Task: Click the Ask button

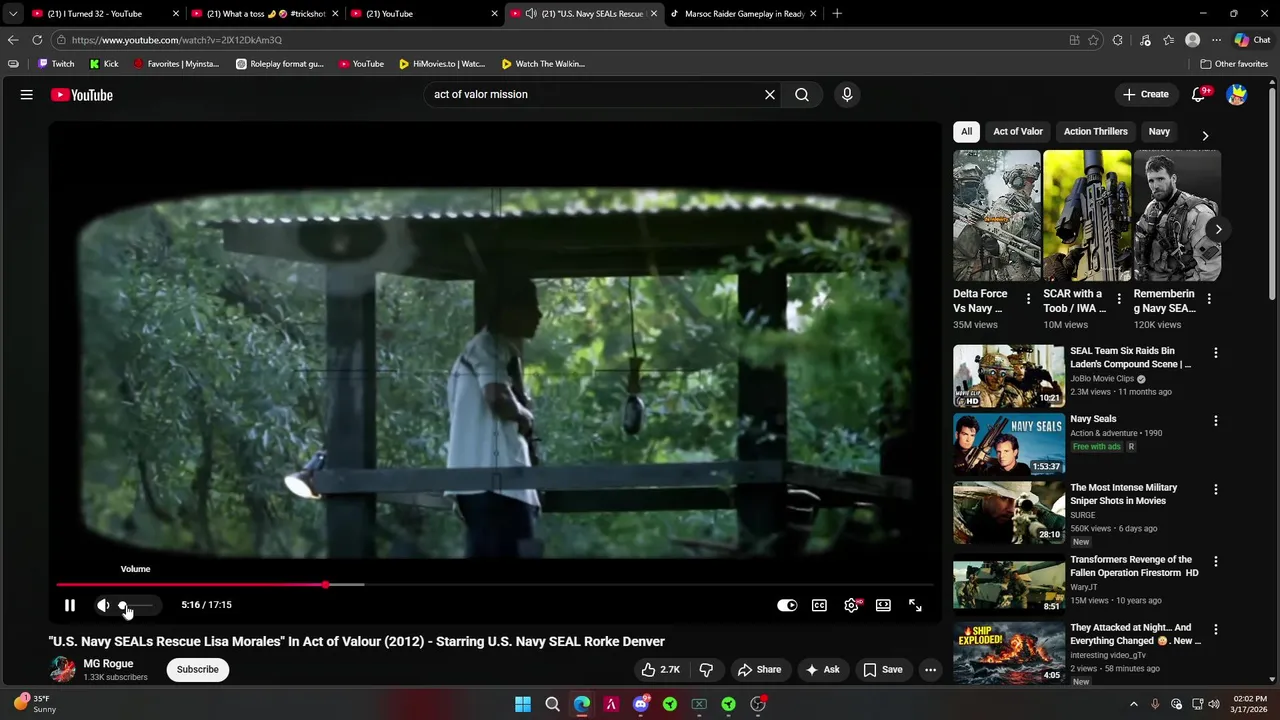Action: click(823, 670)
